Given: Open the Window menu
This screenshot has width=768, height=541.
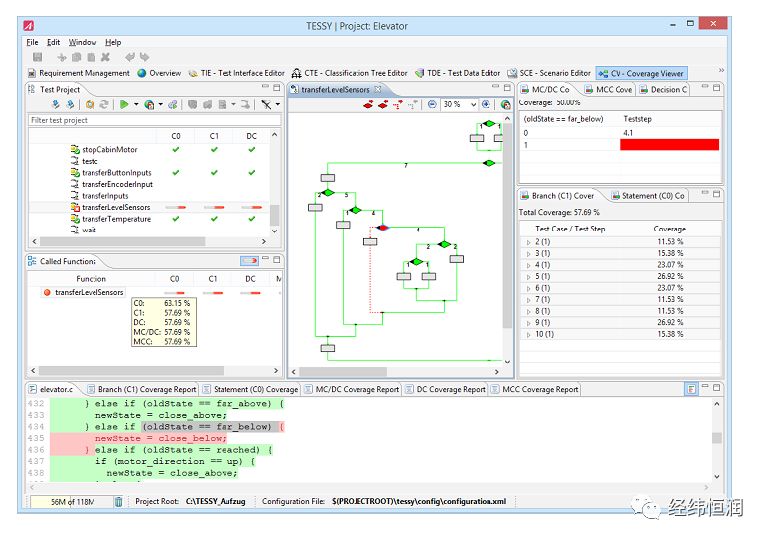Looking at the screenshot, I should tap(82, 43).
